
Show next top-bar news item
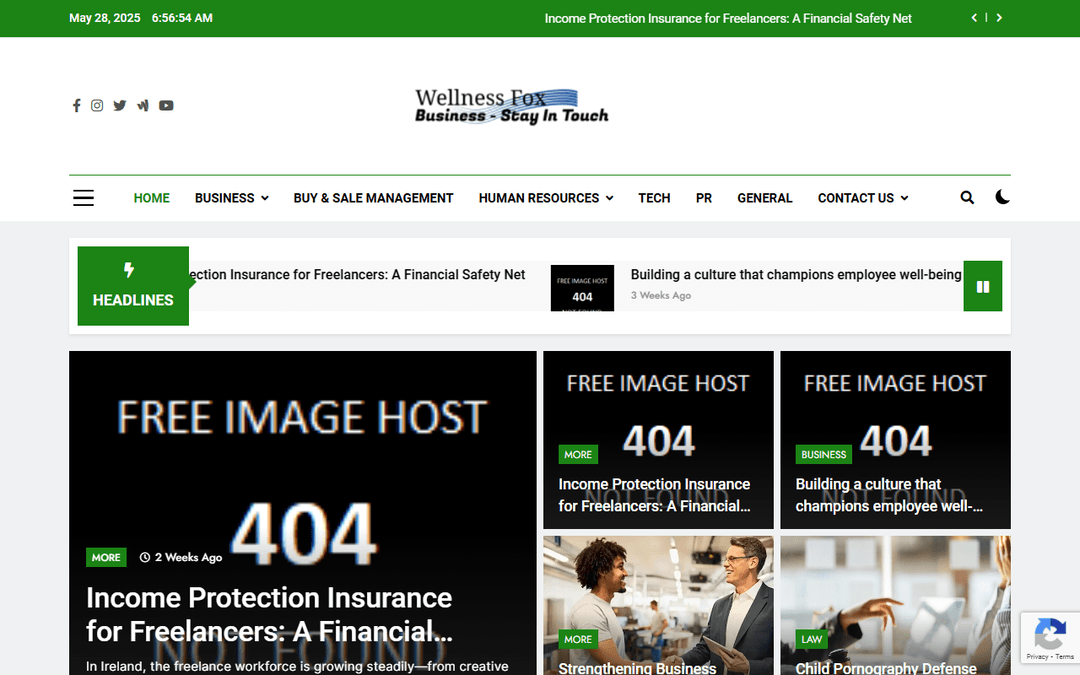999,18
